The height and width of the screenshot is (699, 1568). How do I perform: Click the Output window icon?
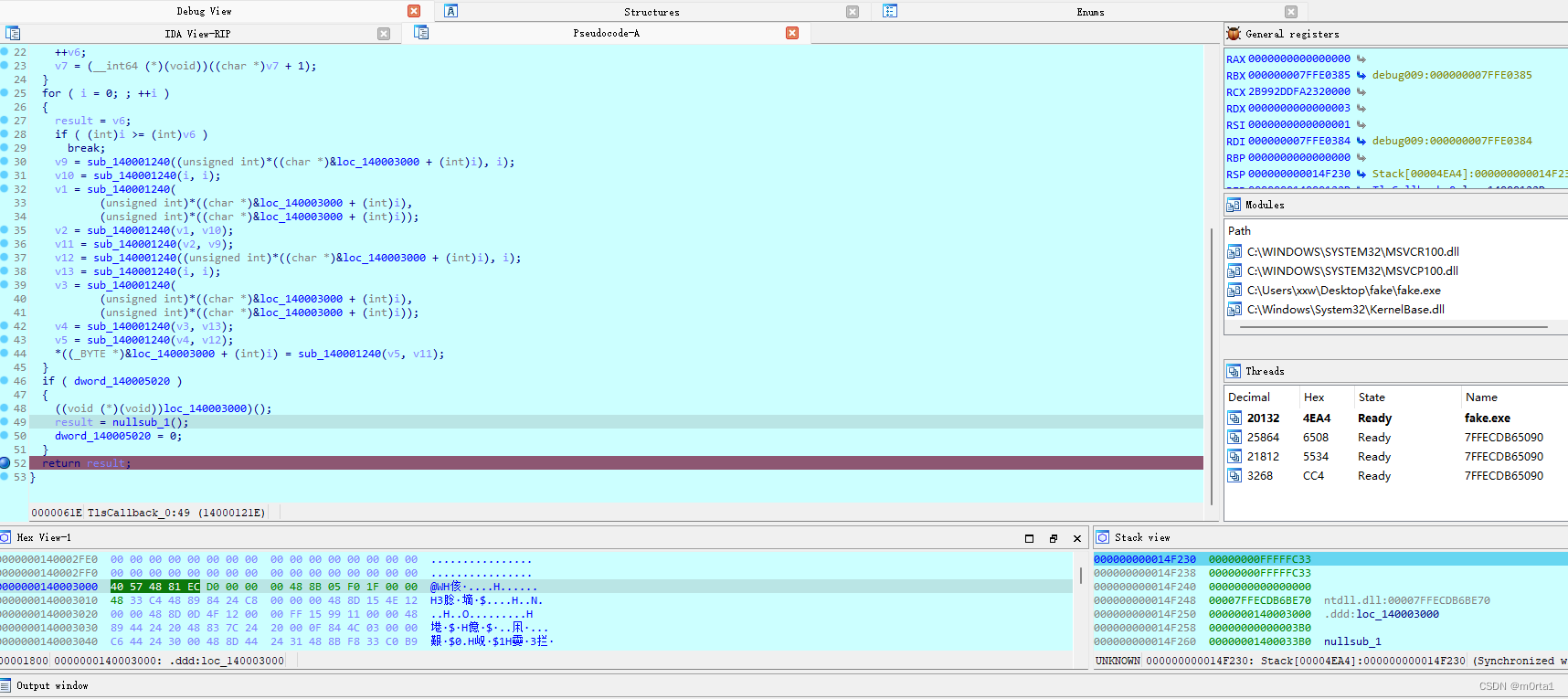pyautogui.click(x=5, y=685)
